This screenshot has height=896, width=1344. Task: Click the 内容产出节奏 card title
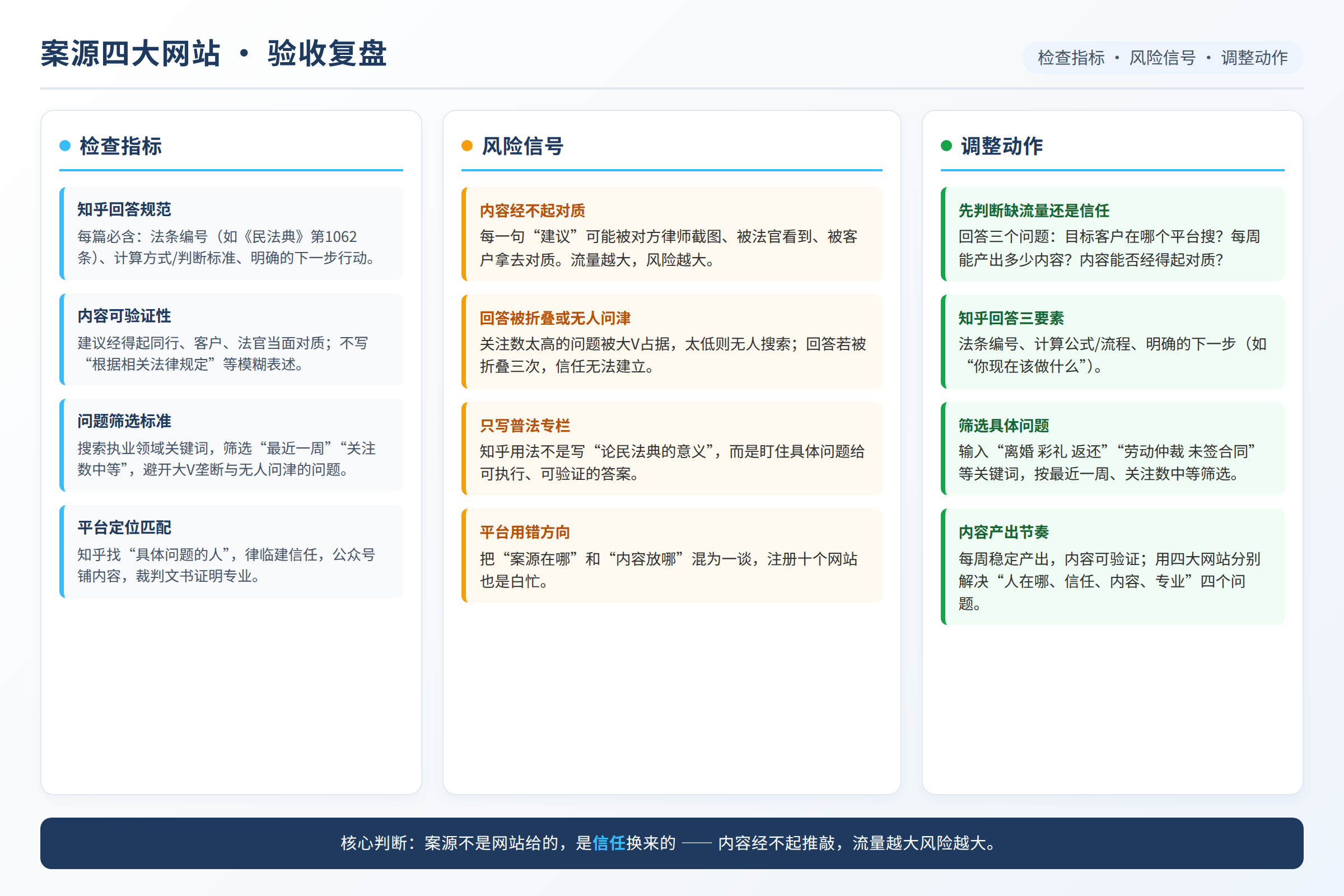1004,533
